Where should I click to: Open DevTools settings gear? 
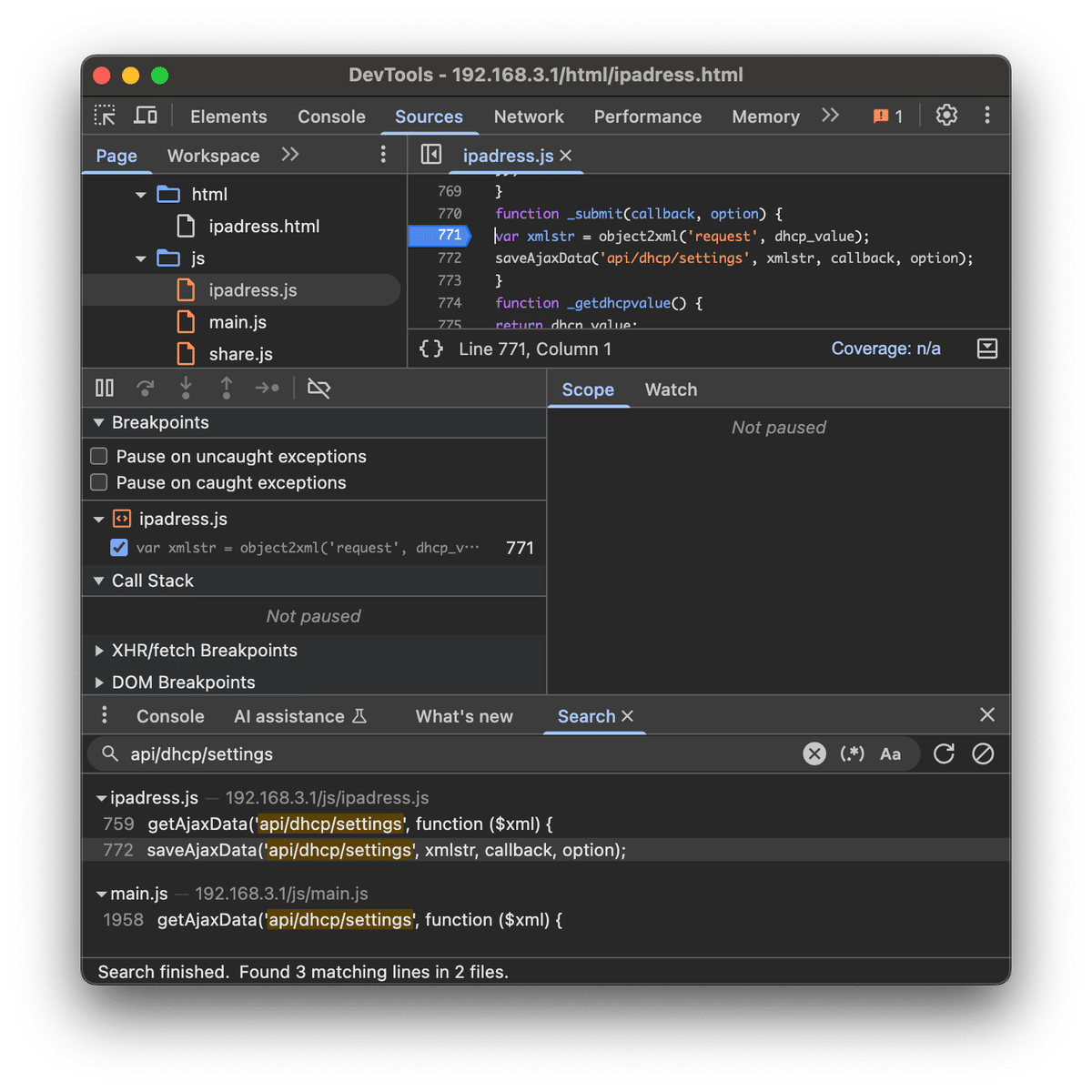[946, 116]
